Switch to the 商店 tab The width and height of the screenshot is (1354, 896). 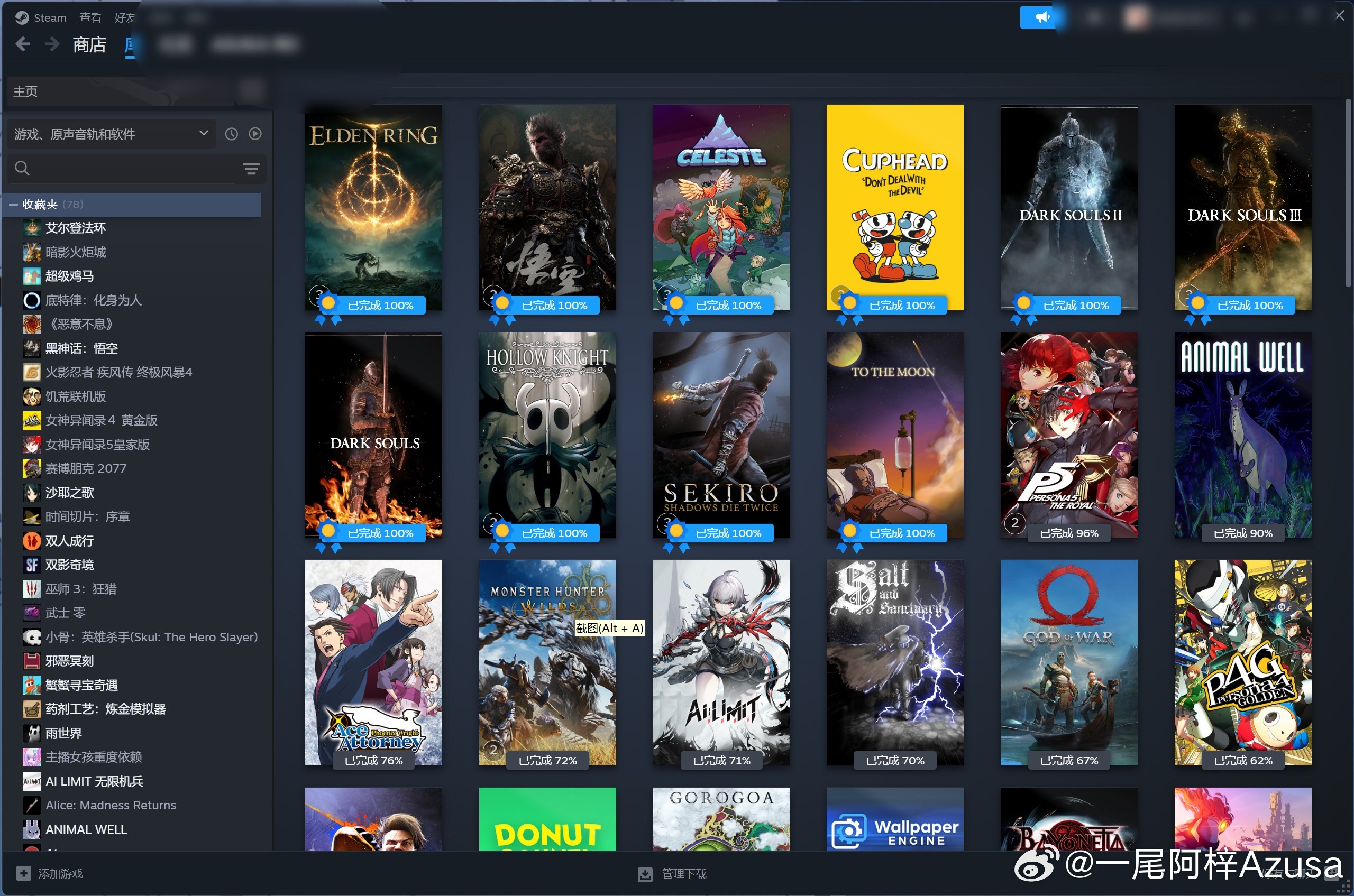point(90,44)
